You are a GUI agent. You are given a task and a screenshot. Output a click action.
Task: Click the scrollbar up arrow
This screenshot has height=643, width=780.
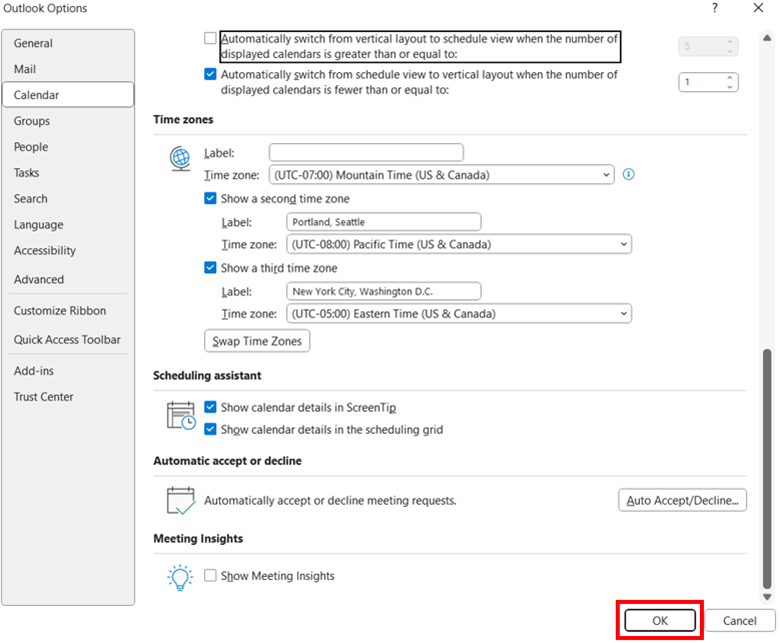point(767,37)
